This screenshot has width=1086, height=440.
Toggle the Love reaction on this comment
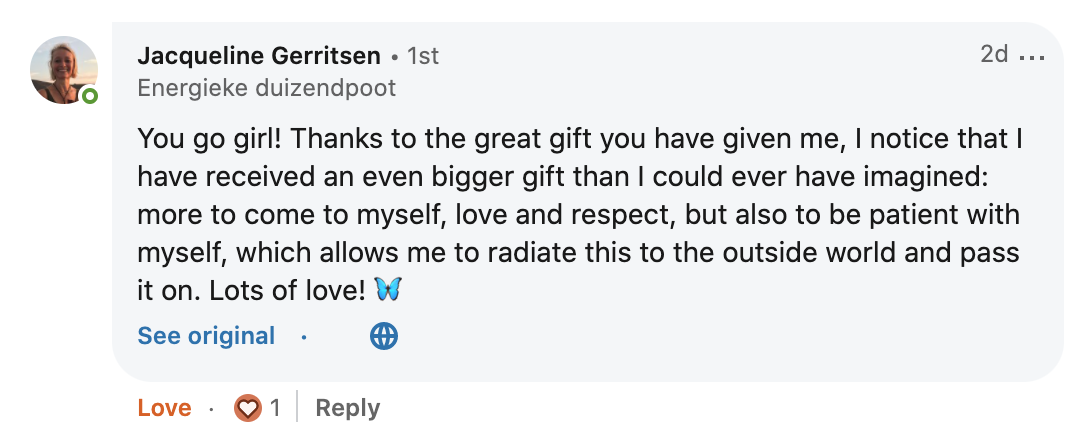[164, 408]
